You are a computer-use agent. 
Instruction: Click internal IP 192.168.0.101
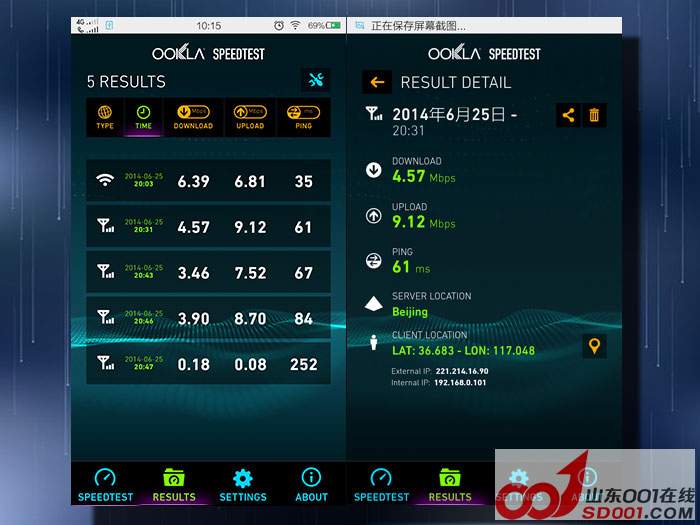461,383
